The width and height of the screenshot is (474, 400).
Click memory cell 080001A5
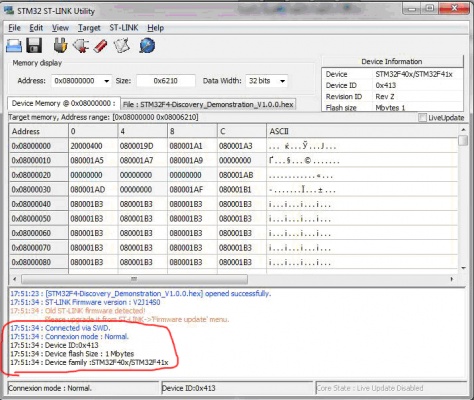click(93, 160)
